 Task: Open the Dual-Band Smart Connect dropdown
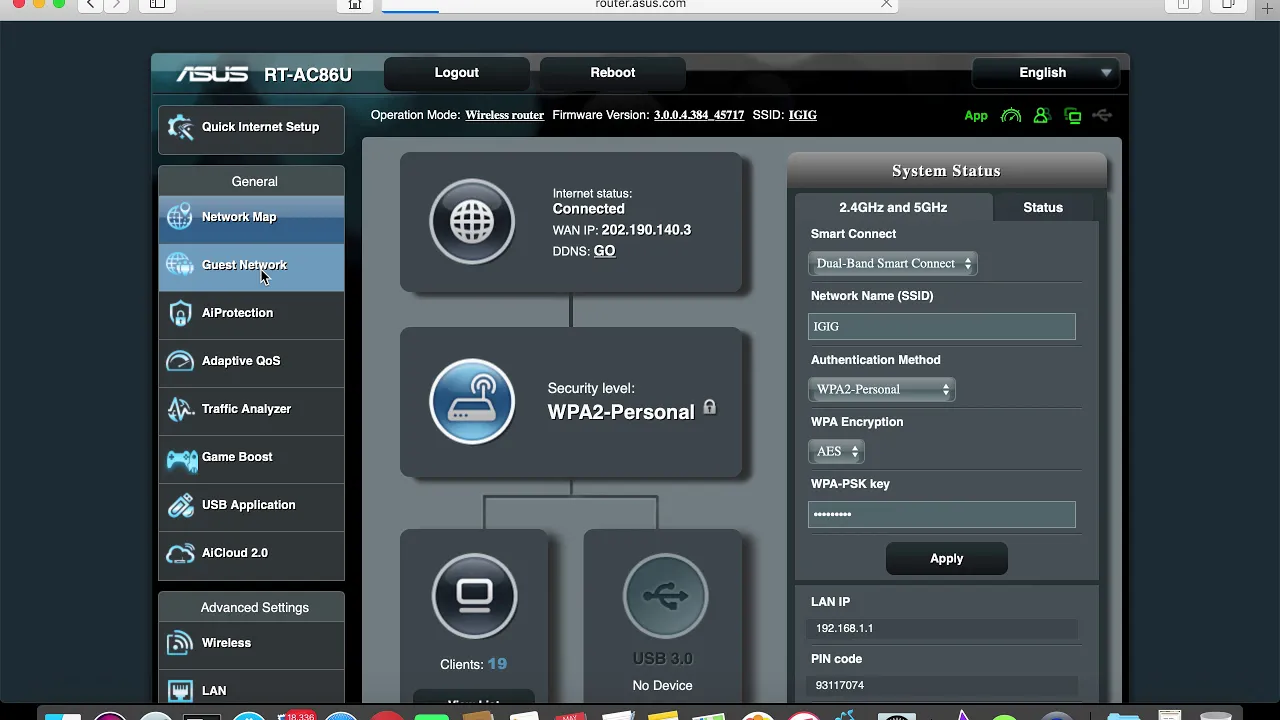(x=893, y=264)
